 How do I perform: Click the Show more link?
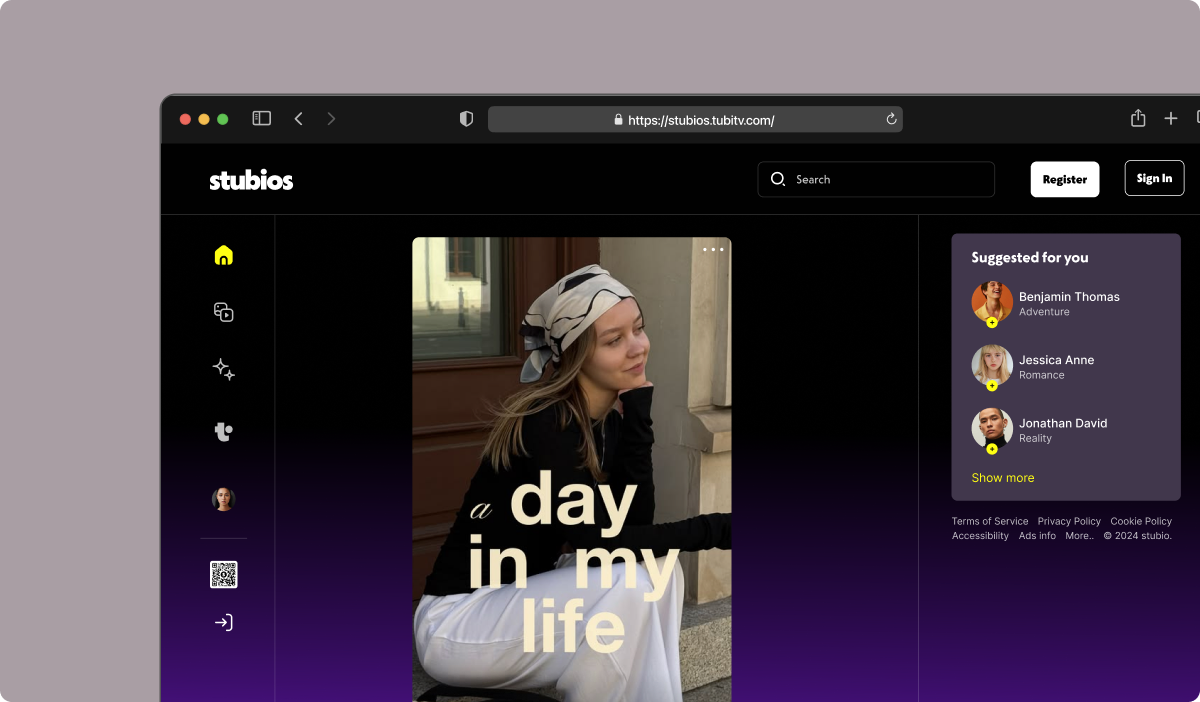pyautogui.click(x=1003, y=478)
